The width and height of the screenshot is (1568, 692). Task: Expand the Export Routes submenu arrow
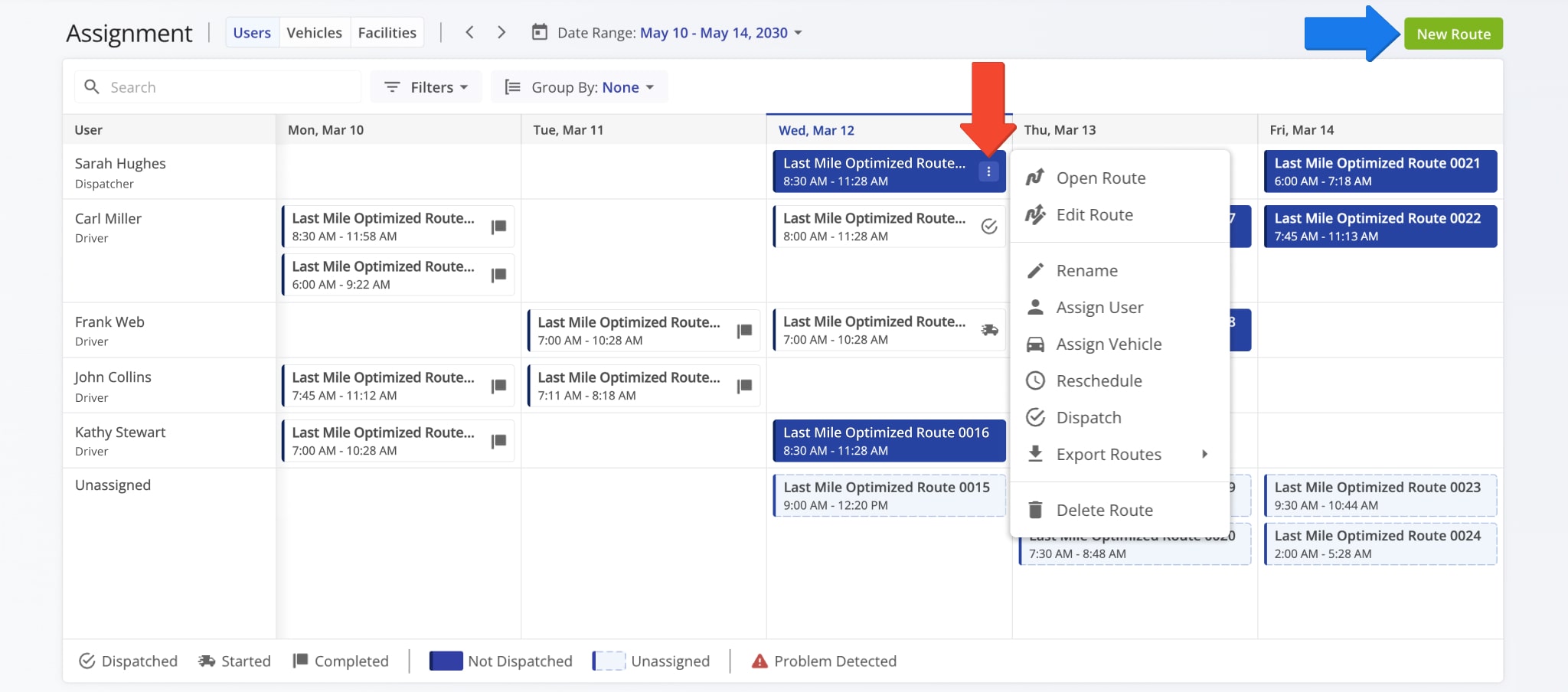tap(1205, 454)
